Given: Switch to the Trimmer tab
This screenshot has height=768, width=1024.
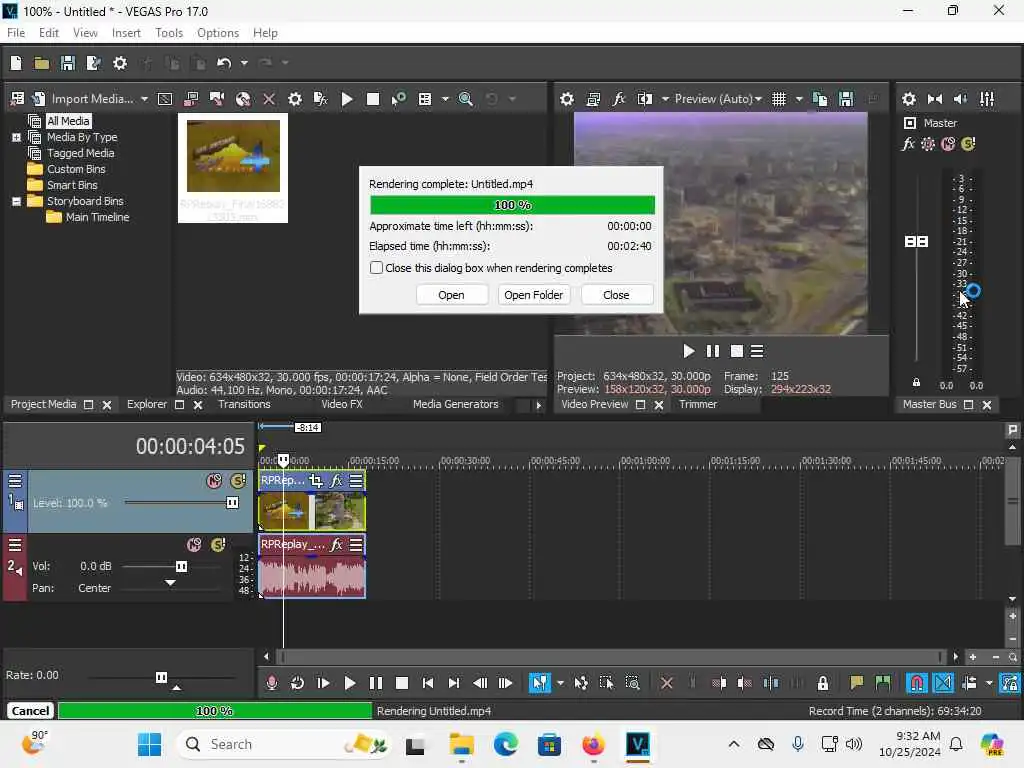Looking at the screenshot, I should pyautogui.click(x=698, y=404).
